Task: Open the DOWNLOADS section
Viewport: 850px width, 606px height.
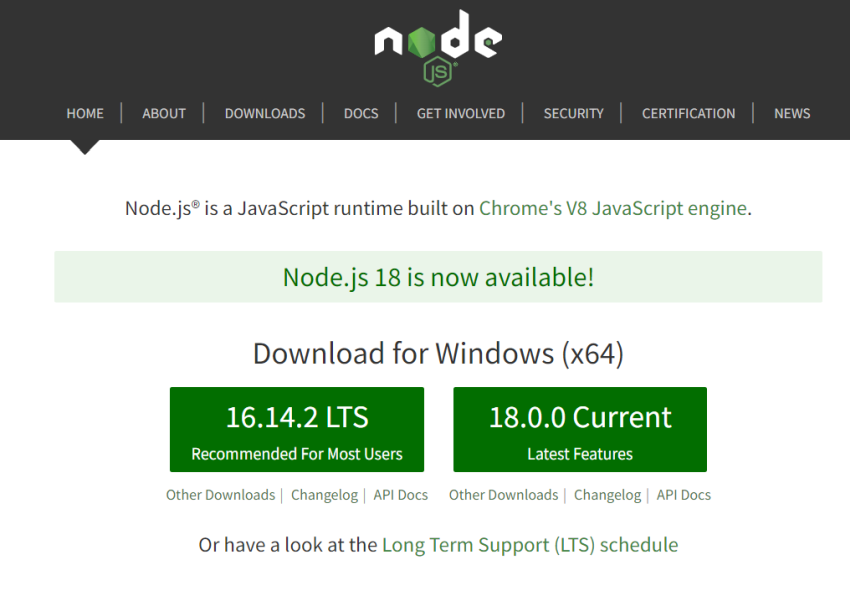Action: point(264,113)
